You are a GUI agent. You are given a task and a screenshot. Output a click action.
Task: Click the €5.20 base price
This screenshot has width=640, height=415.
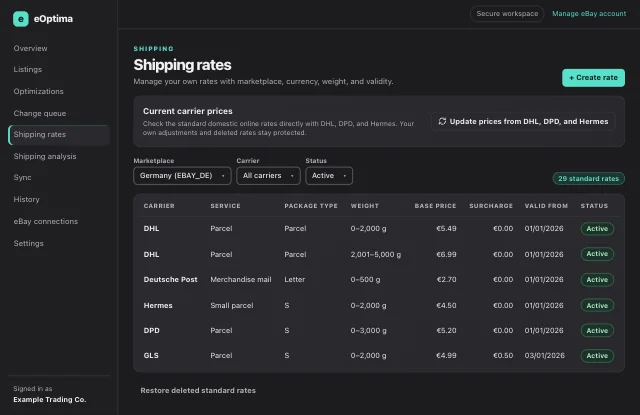446,331
